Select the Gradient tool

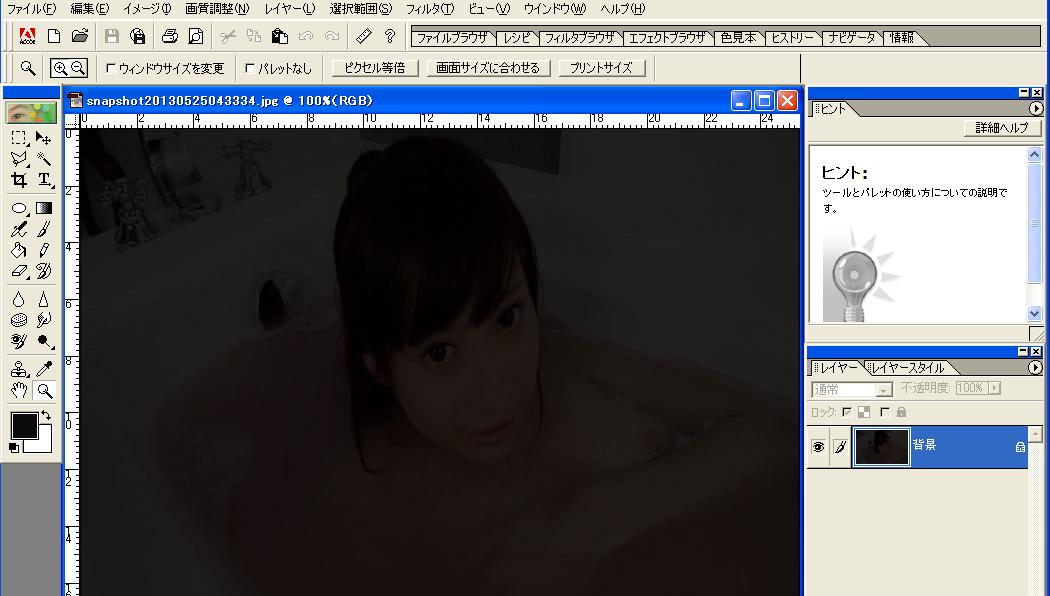(44, 208)
